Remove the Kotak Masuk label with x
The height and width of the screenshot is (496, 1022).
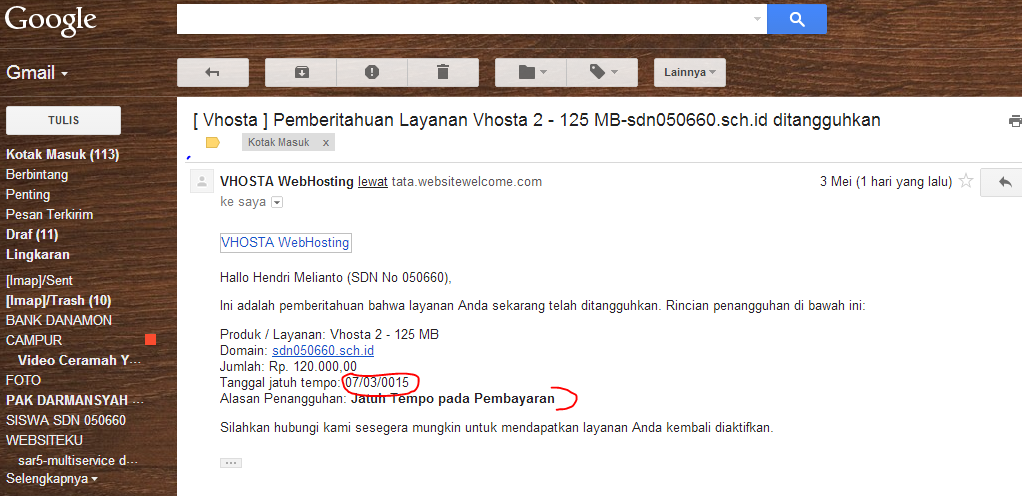(x=326, y=142)
